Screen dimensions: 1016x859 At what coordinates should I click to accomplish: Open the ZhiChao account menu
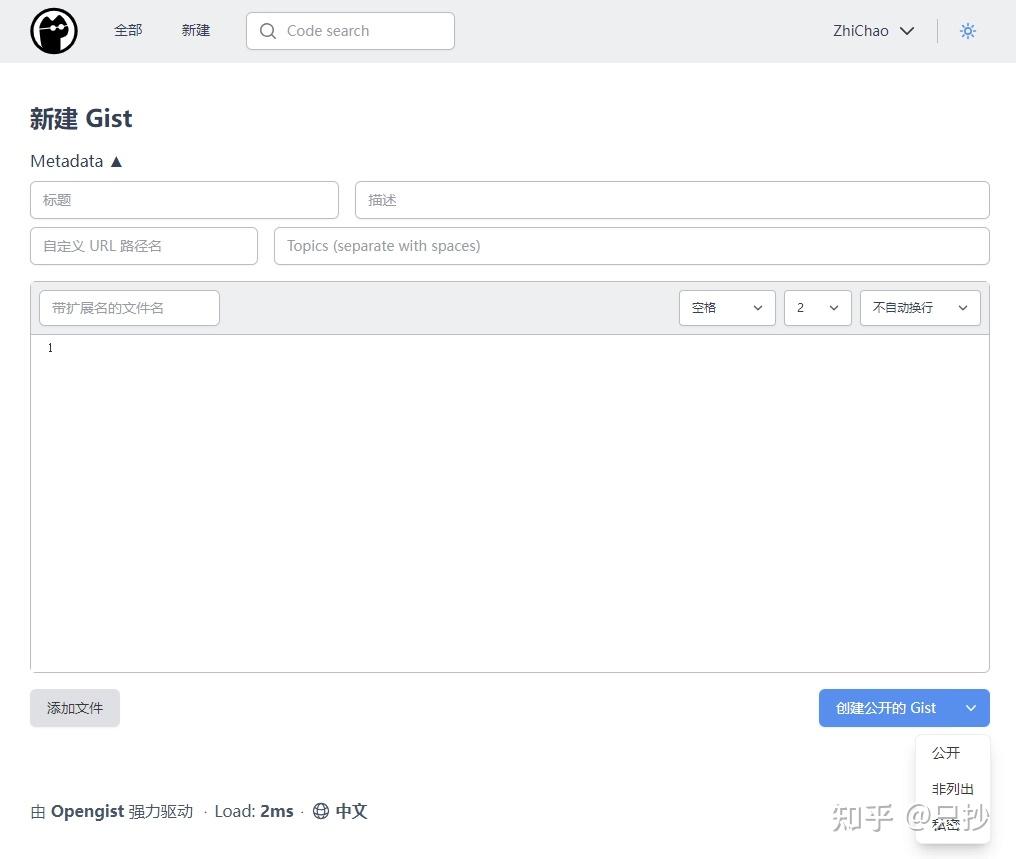[x=873, y=31]
